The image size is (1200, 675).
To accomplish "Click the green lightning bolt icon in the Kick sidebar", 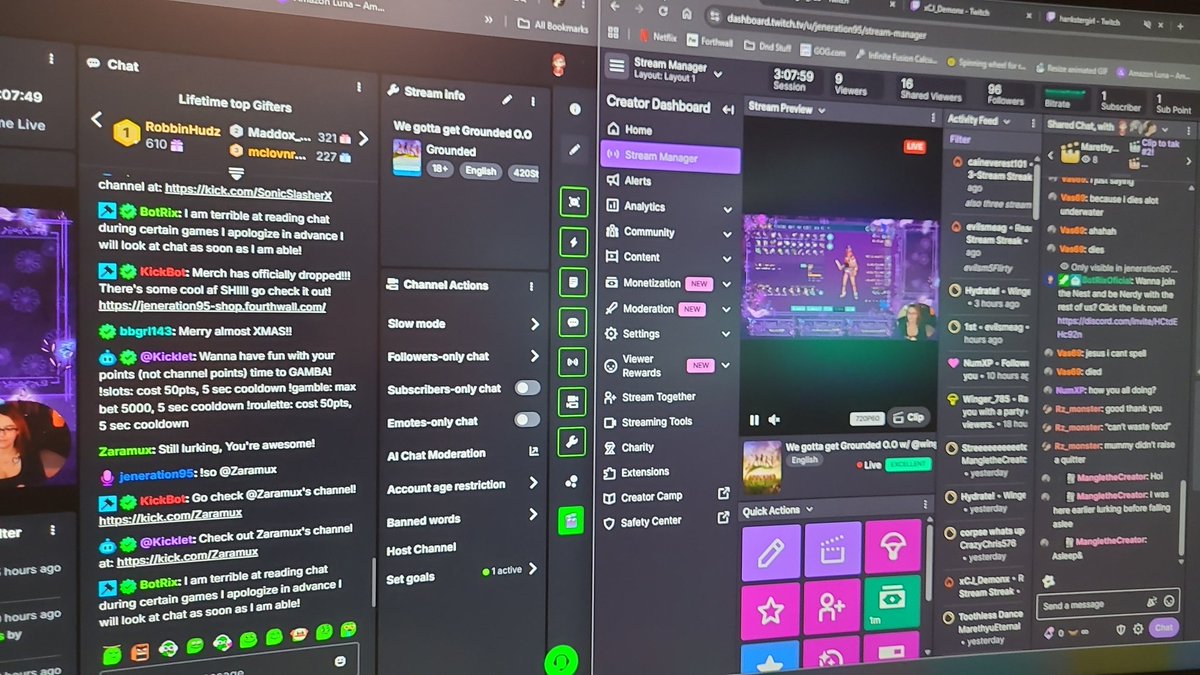I will point(574,241).
